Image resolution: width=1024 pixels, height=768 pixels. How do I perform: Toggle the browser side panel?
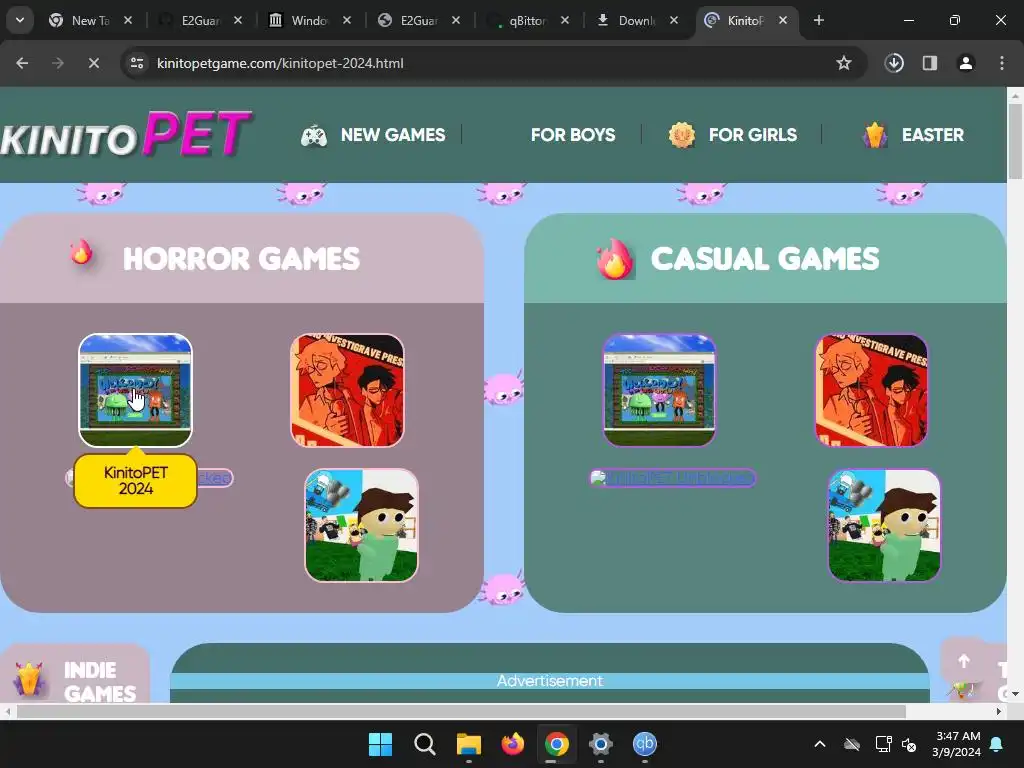(x=930, y=63)
